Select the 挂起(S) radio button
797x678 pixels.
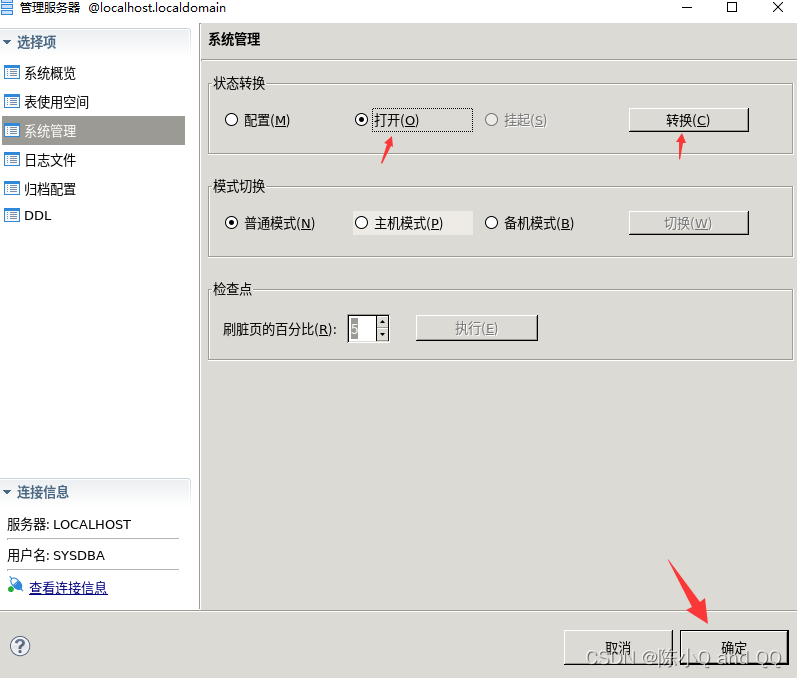(x=491, y=120)
